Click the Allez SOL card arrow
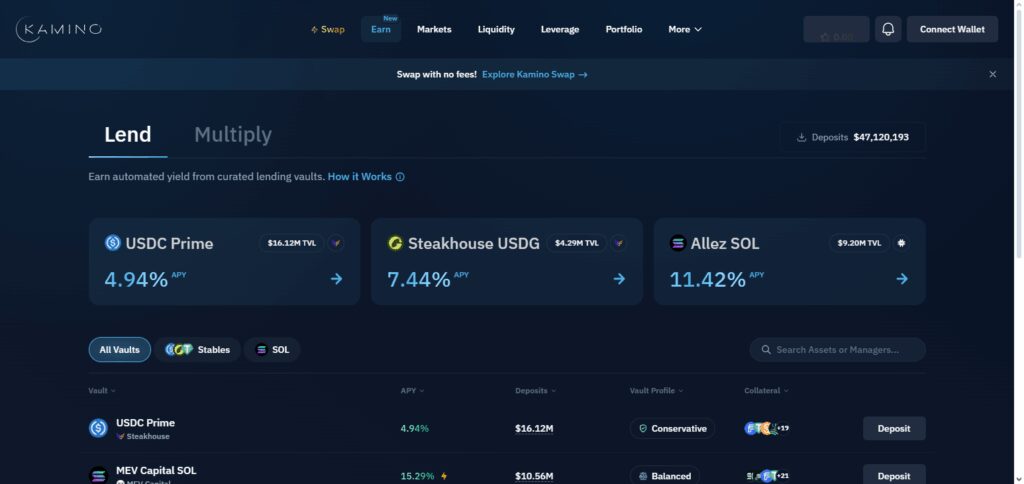This screenshot has height=484, width=1024. coord(902,279)
